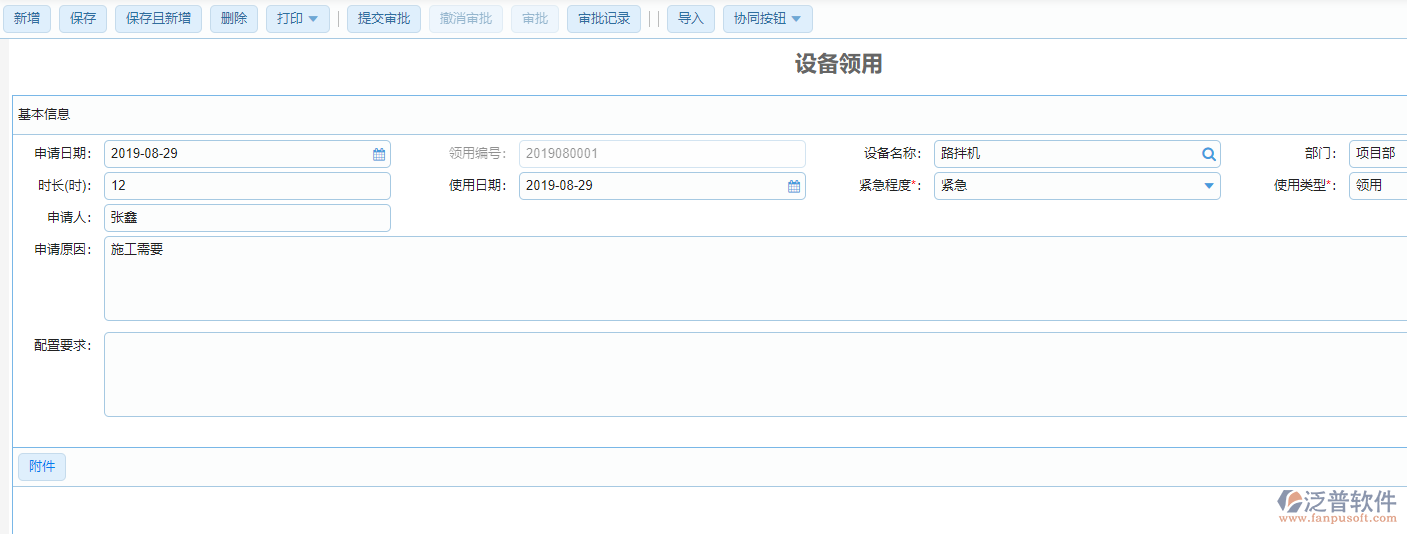Open the calendar icon for 申请日期
This screenshot has width=1407, height=534.
tap(379, 154)
